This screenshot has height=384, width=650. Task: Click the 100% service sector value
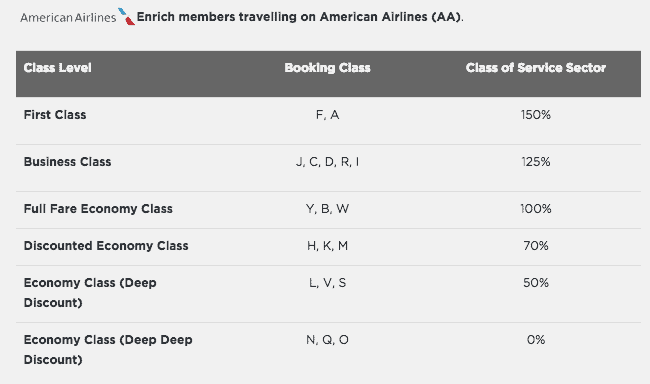click(536, 209)
